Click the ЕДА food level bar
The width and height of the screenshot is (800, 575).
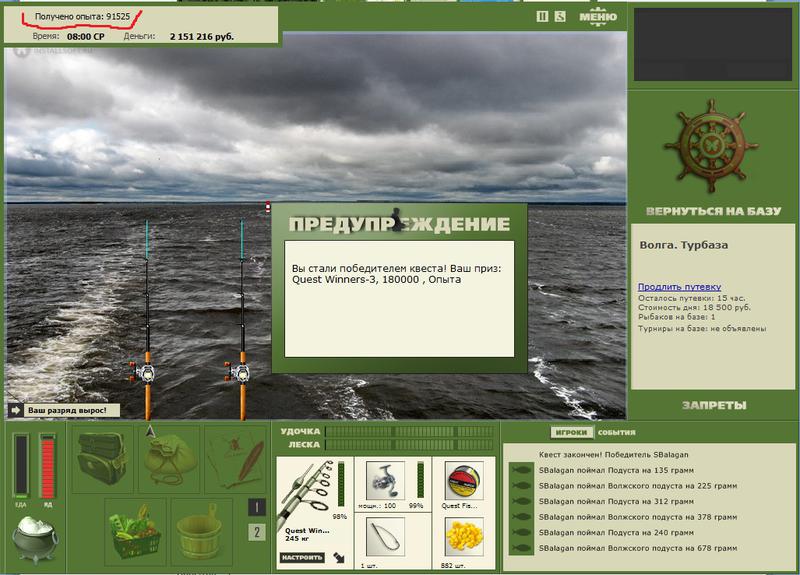21,466
